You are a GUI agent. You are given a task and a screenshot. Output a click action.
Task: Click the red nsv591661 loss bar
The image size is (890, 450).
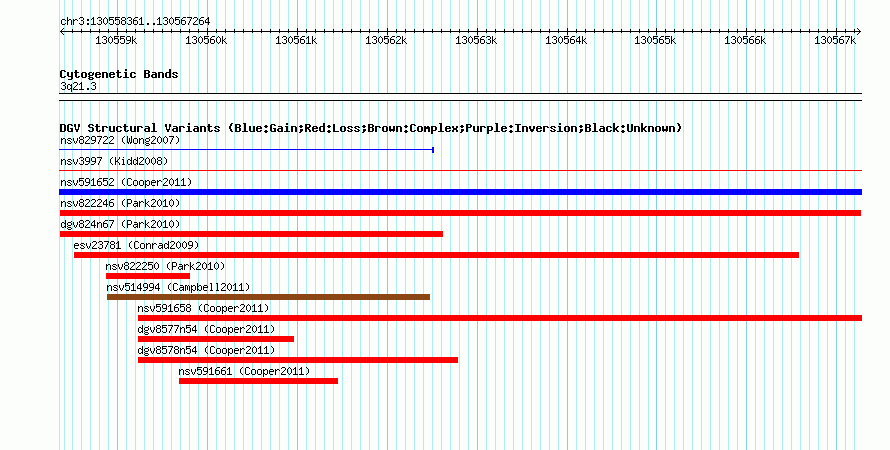pos(258,381)
